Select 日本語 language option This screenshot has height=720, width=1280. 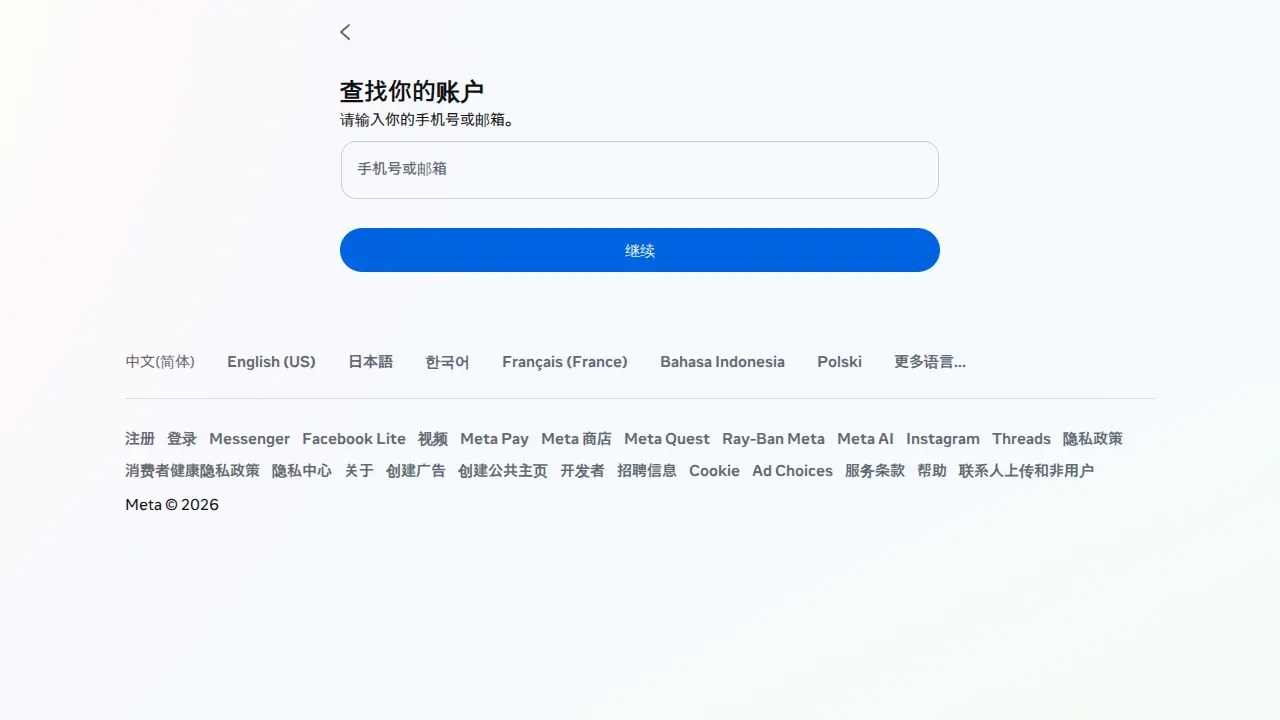click(x=370, y=362)
